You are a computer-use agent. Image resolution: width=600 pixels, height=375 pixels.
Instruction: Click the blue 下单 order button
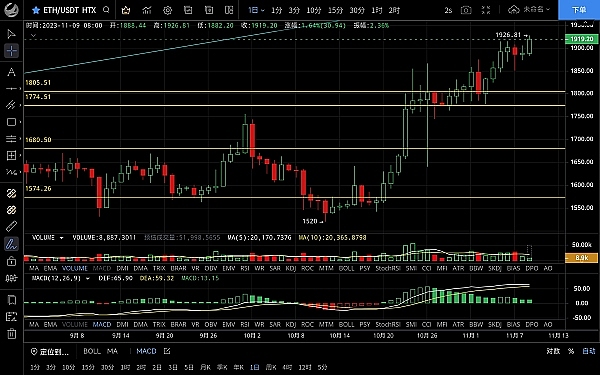pos(579,10)
